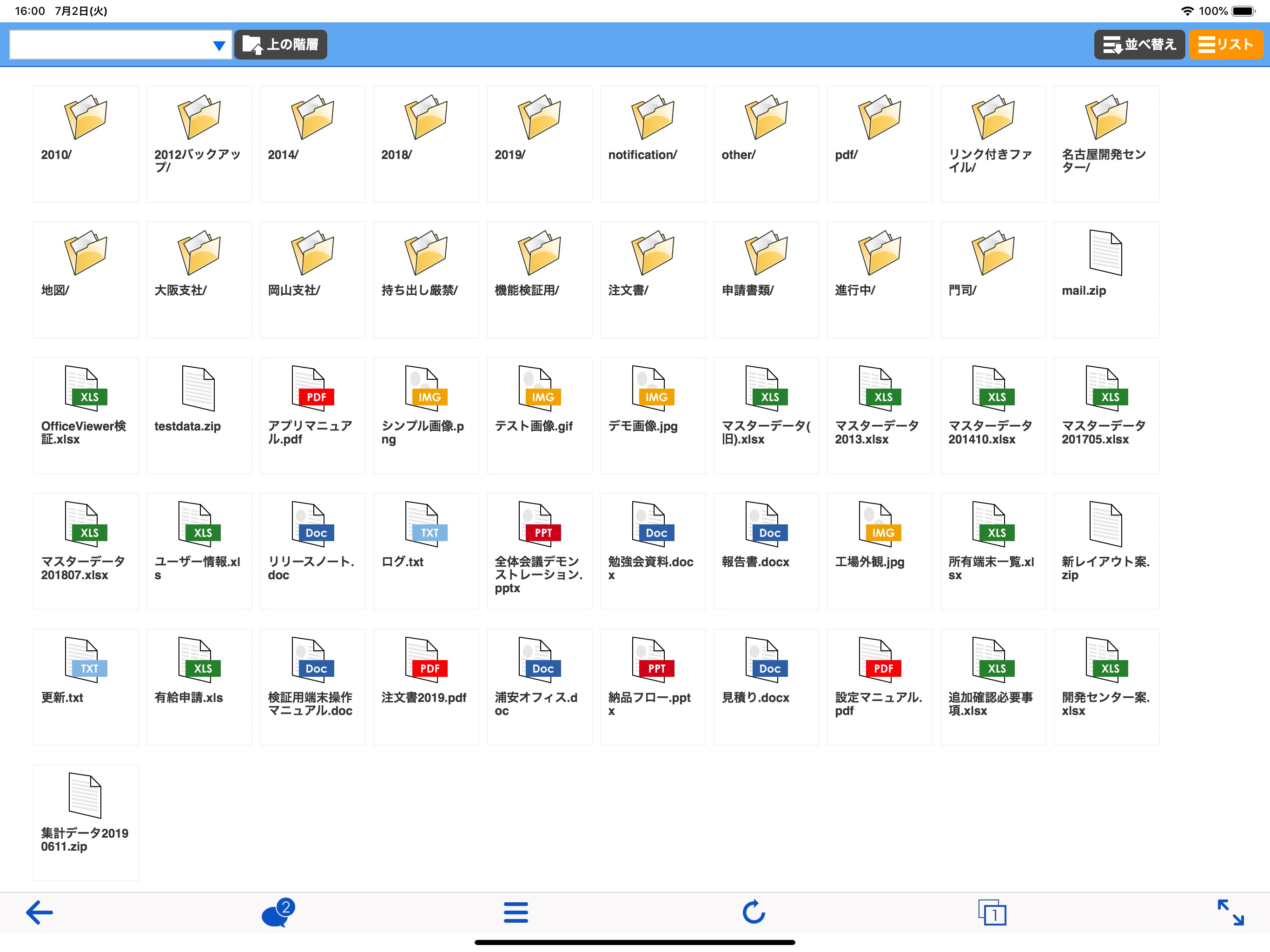Open 納品フロー.pptx file

point(653,687)
